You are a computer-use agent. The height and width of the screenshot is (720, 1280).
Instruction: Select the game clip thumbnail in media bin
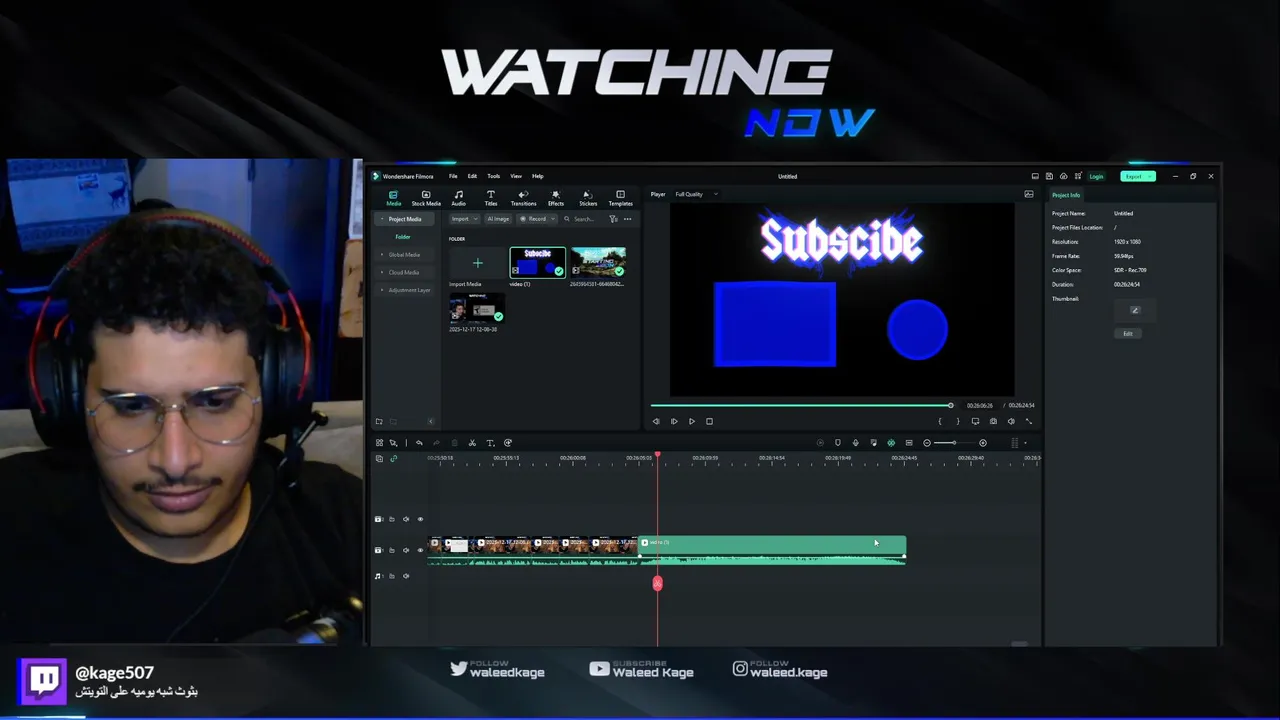(598, 262)
